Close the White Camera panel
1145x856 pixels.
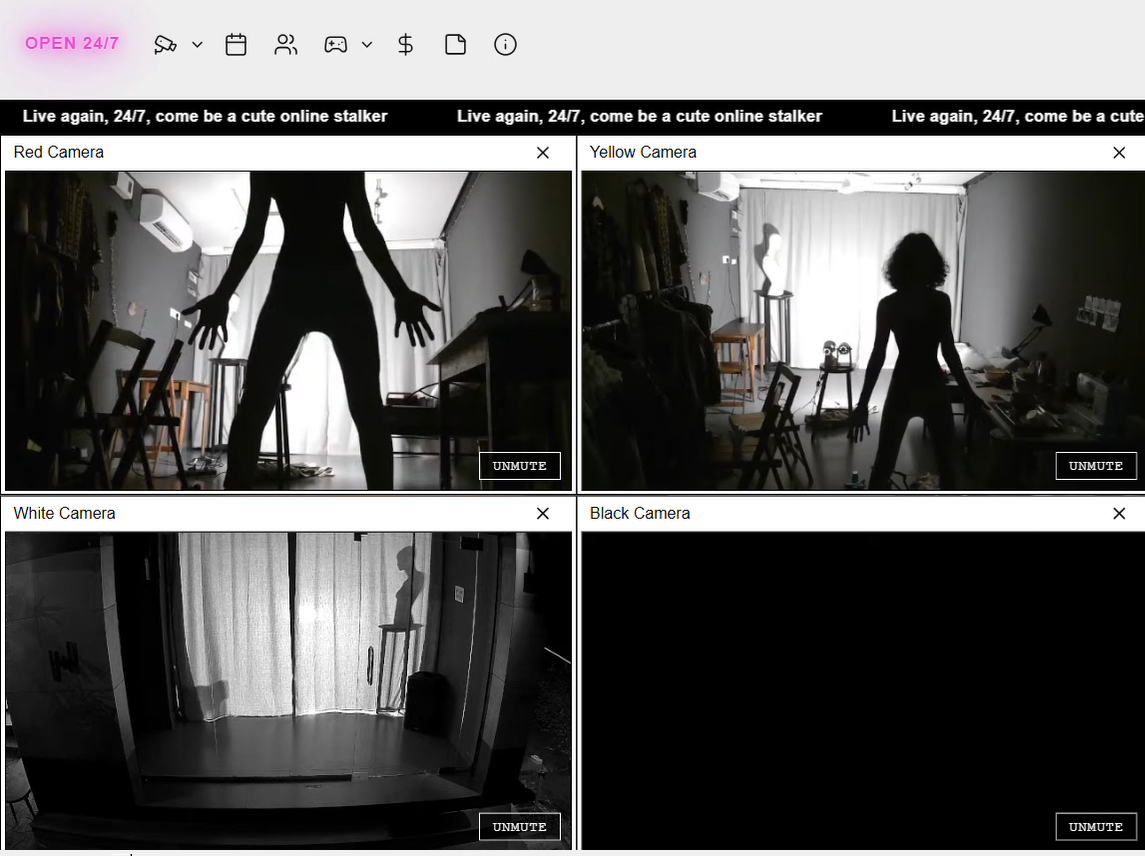coord(543,513)
